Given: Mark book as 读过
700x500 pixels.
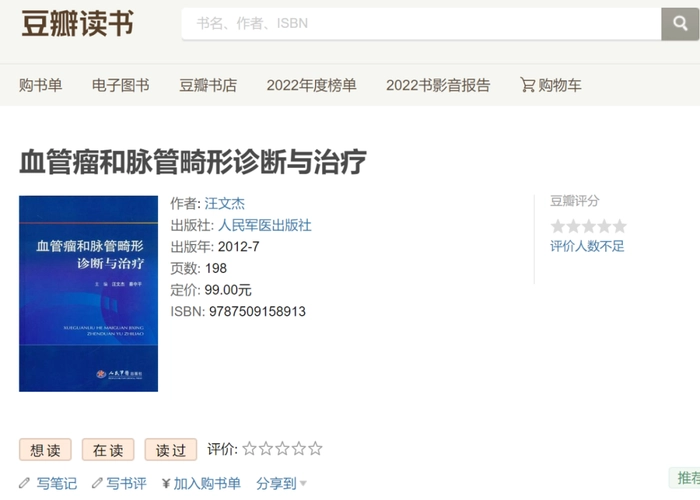Looking at the screenshot, I should 171,450.
